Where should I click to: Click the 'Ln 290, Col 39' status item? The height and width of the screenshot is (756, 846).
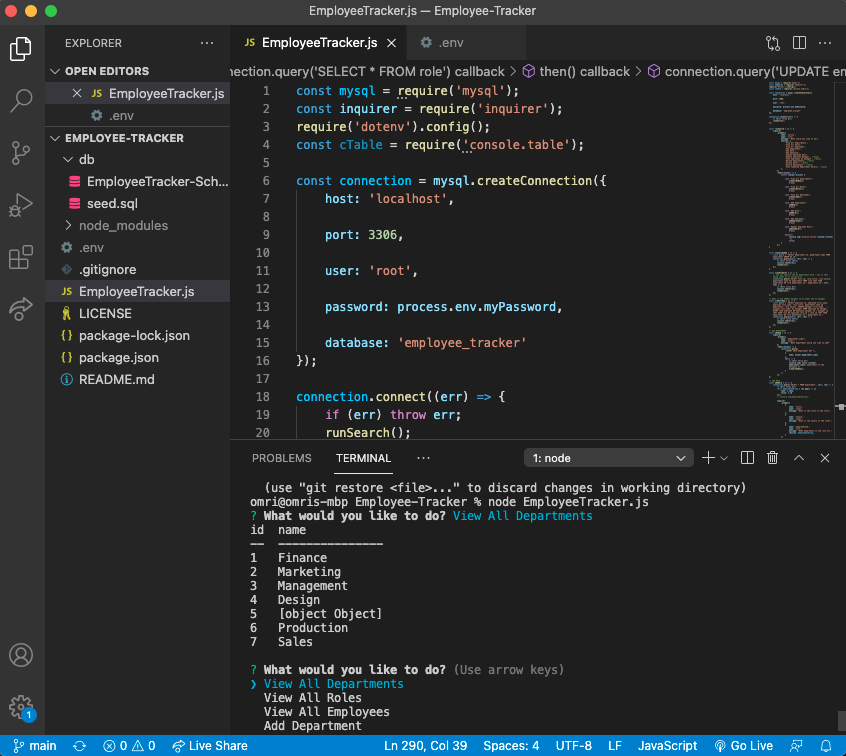424,745
